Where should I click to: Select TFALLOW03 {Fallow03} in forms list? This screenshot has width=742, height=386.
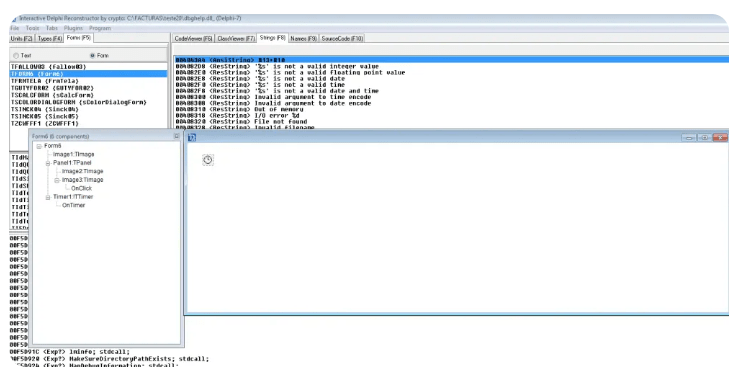click(88, 67)
